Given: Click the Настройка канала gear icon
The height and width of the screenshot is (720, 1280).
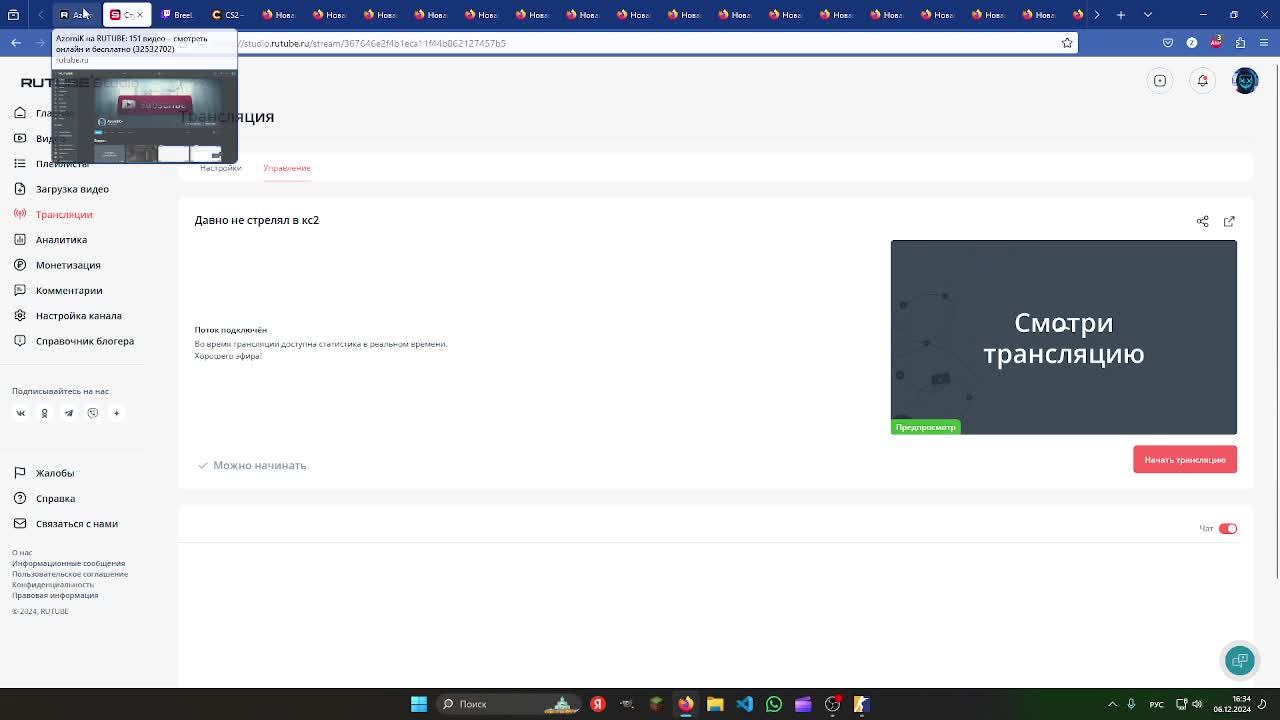Looking at the screenshot, I should [x=20, y=316].
